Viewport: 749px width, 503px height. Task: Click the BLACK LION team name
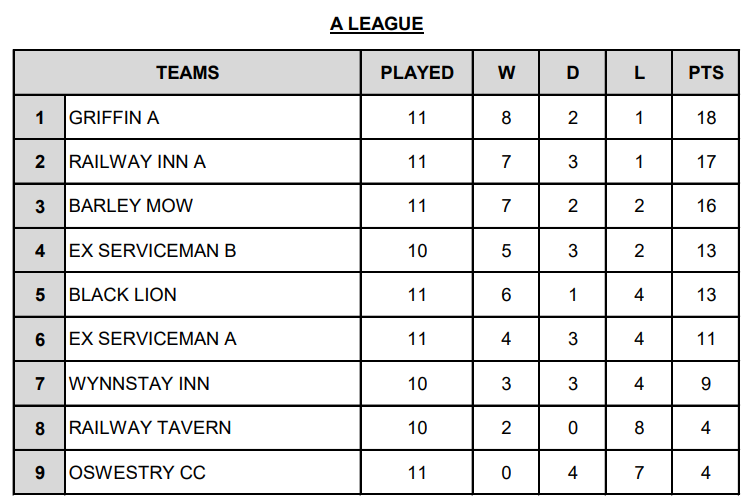click(x=122, y=295)
